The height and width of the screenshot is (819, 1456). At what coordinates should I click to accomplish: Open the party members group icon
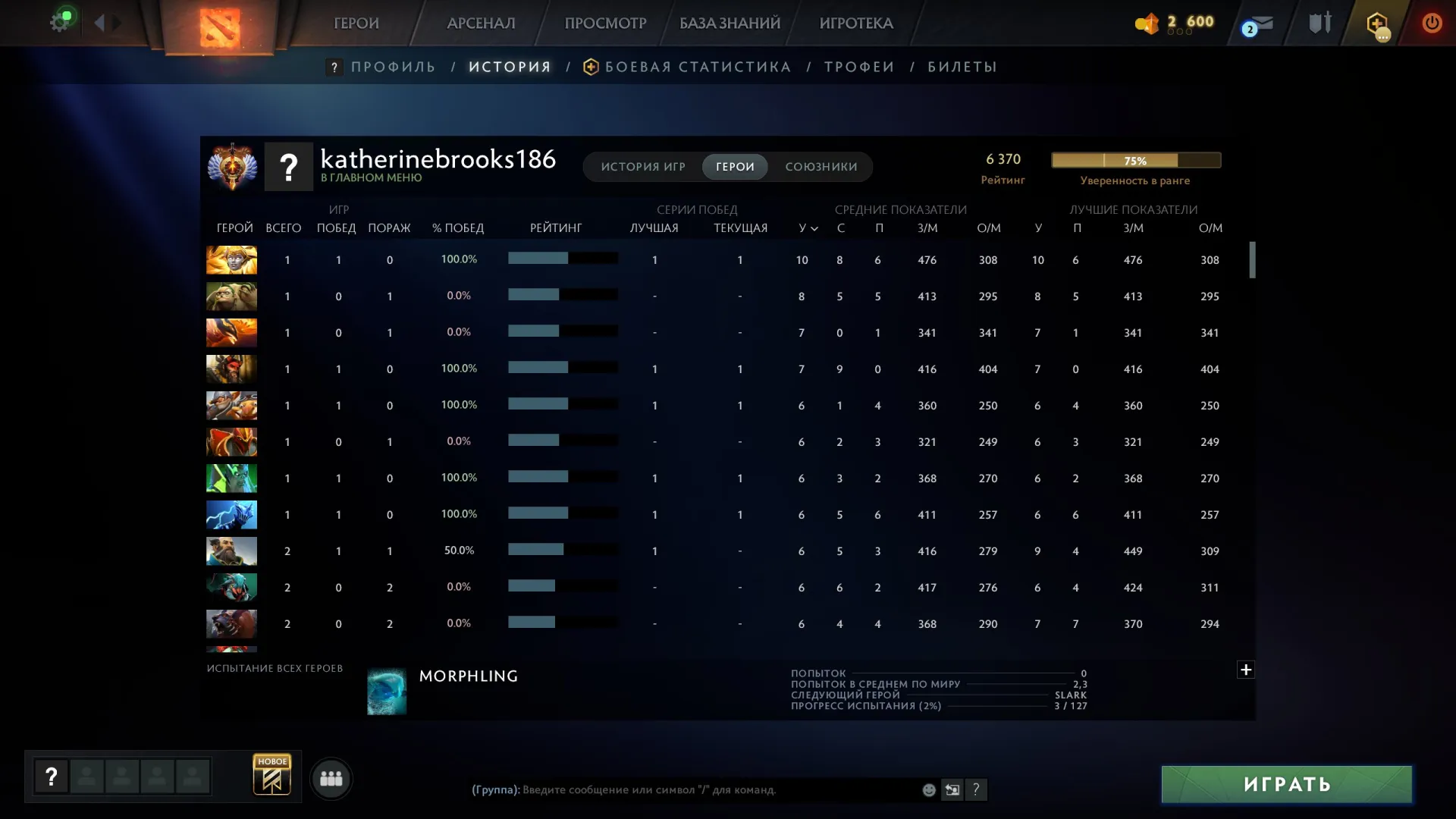pos(331,778)
